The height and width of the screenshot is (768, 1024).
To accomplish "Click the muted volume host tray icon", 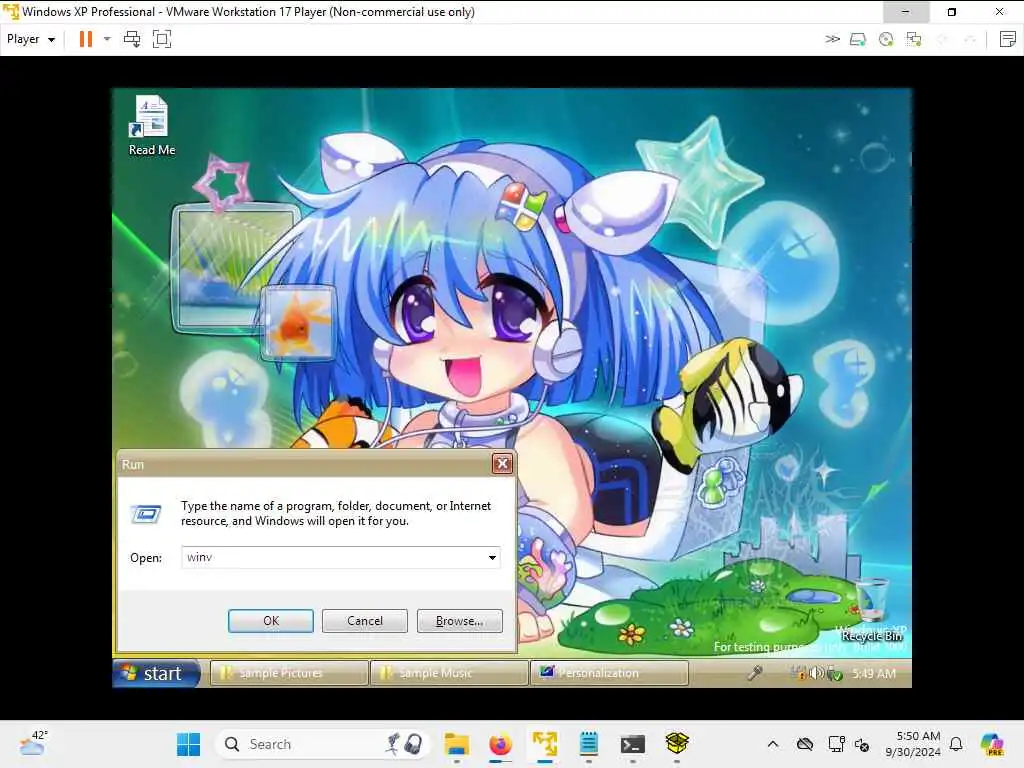I will [862, 744].
